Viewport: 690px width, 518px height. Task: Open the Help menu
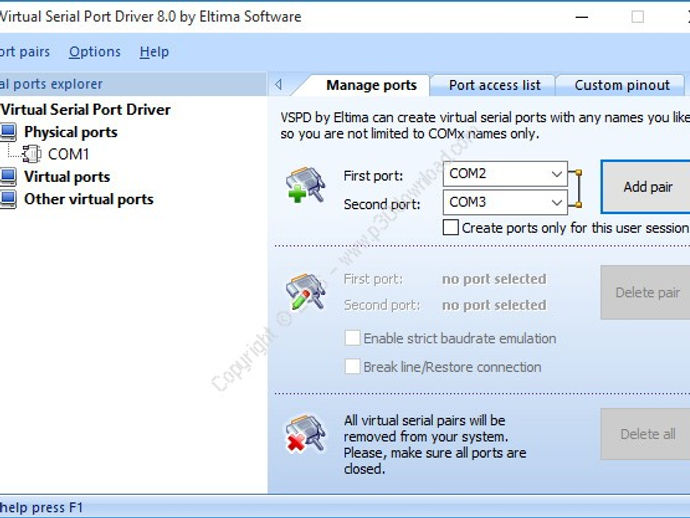coord(154,52)
